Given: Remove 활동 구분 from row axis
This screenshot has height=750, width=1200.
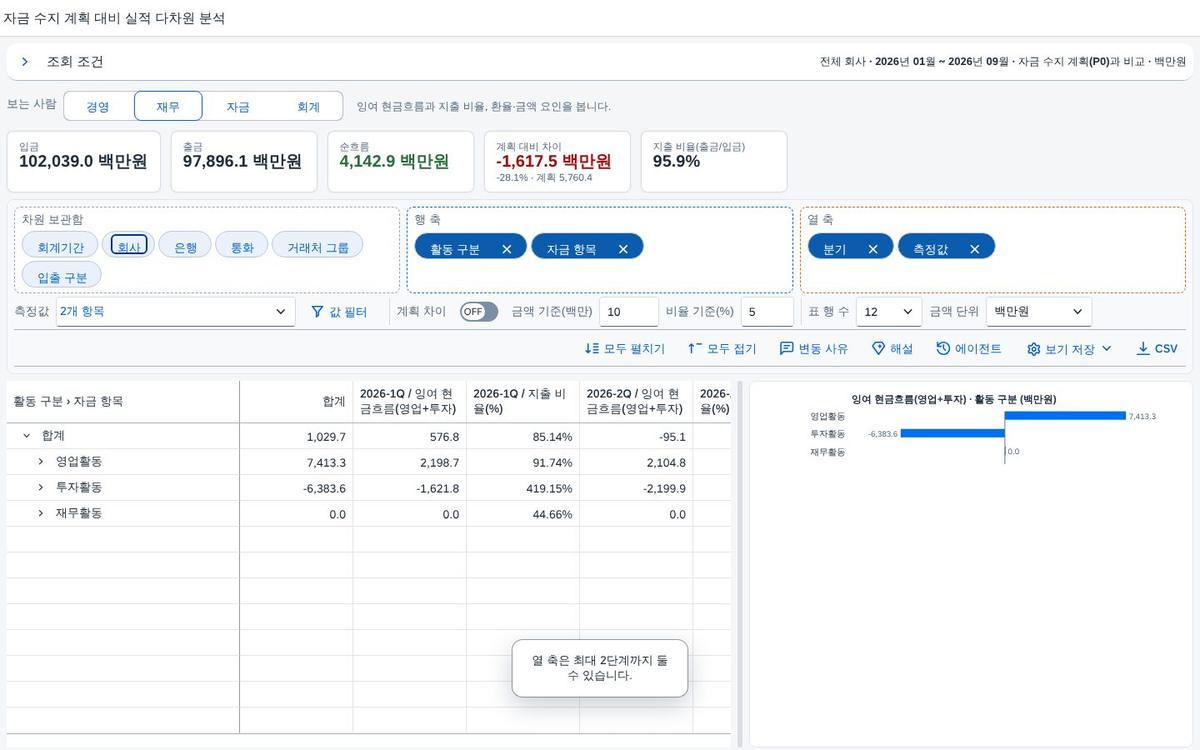Looking at the screenshot, I should [x=507, y=249].
